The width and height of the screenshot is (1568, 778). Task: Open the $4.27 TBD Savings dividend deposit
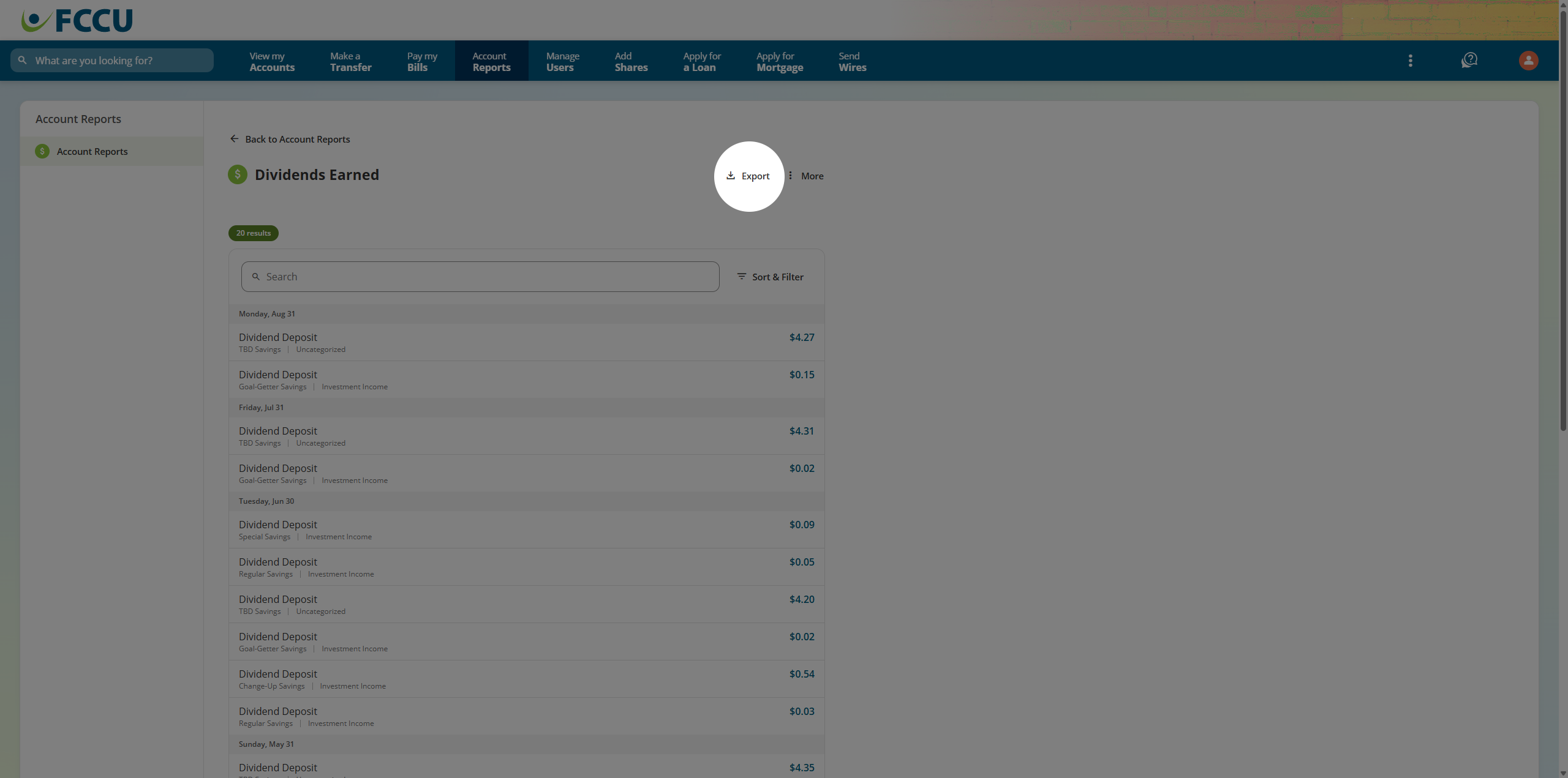(x=526, y=342)
